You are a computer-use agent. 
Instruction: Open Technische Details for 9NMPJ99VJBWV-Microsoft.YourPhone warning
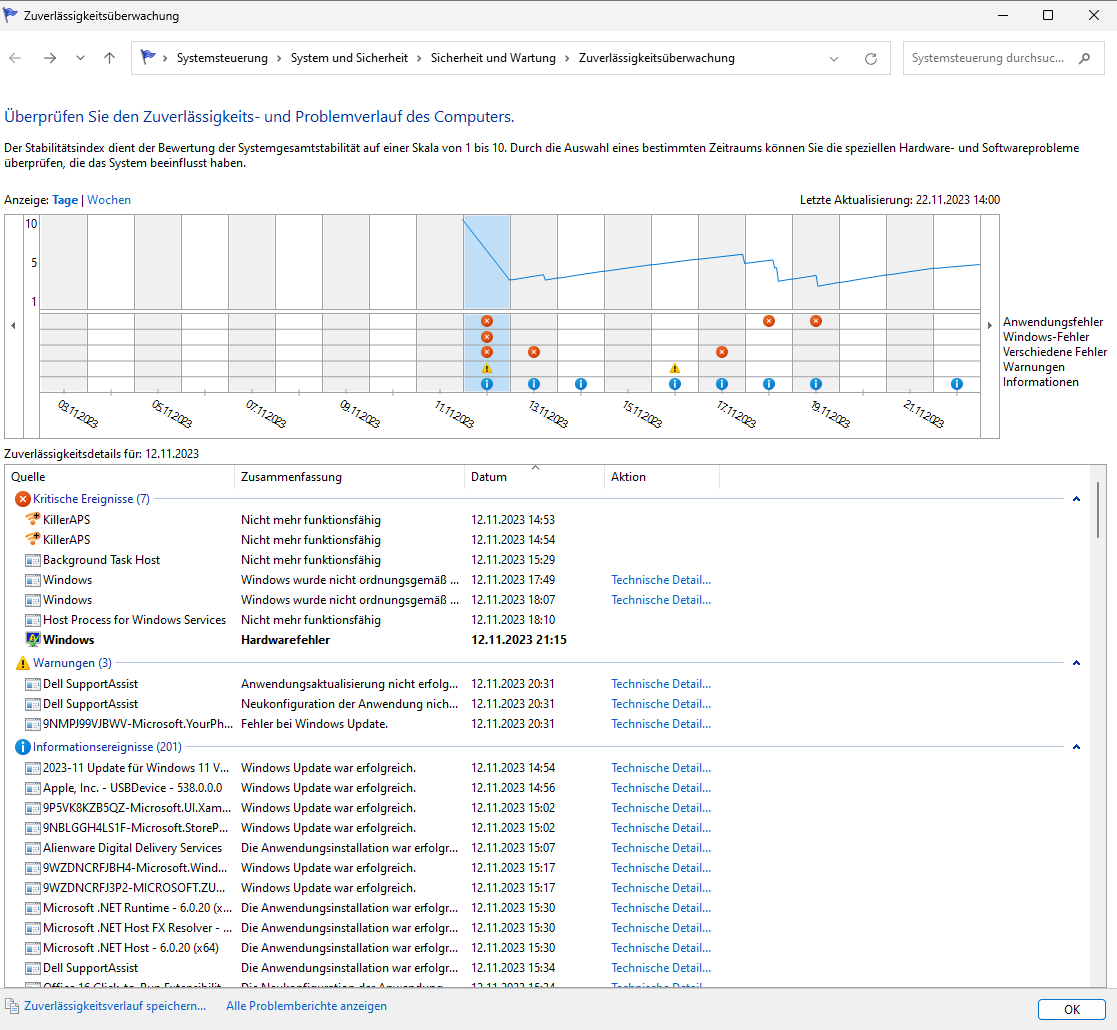click(661, 724)
